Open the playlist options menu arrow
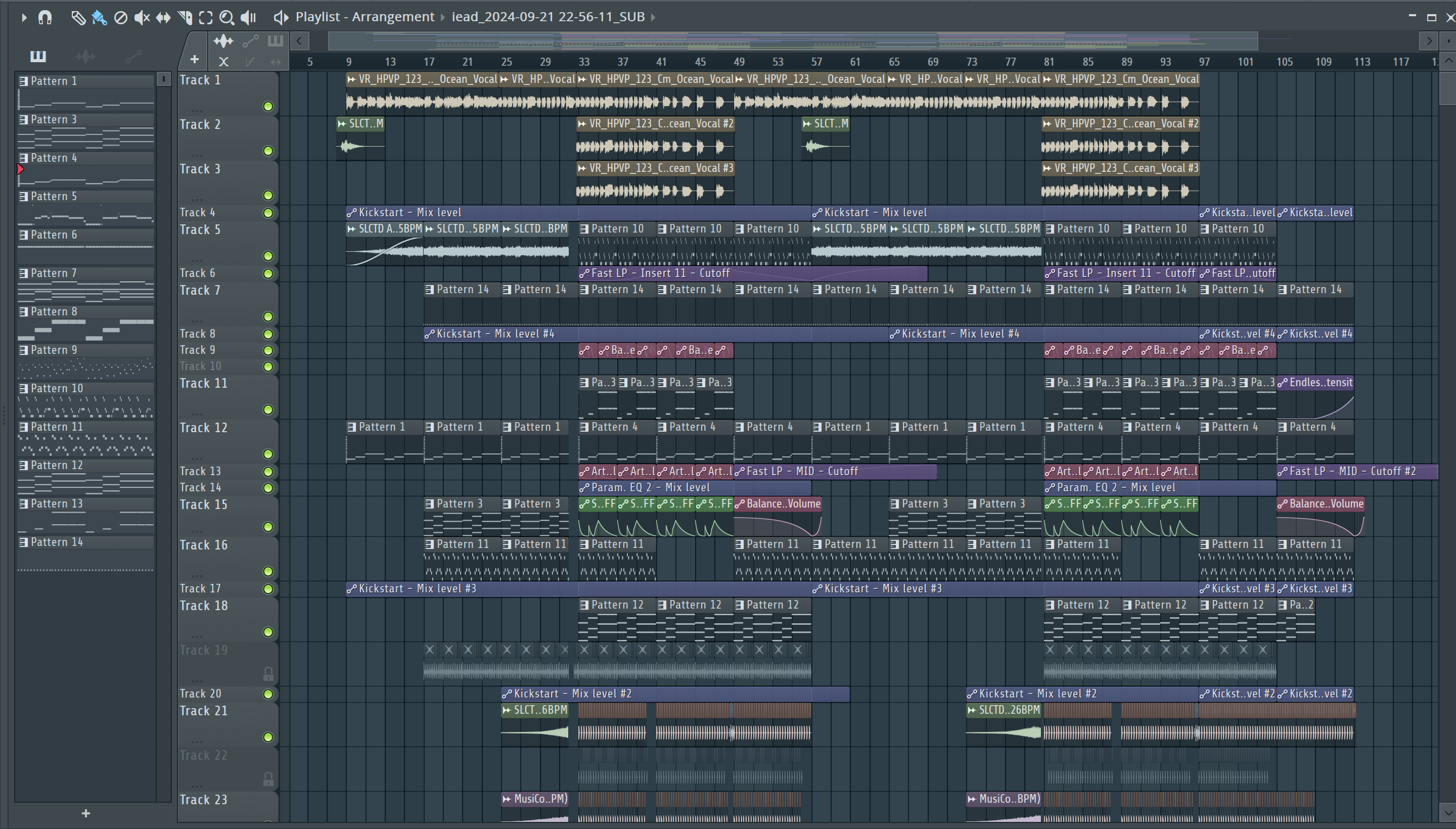Image resolution: width=1456 pixels, height=829 pixels. click(23, 18)
